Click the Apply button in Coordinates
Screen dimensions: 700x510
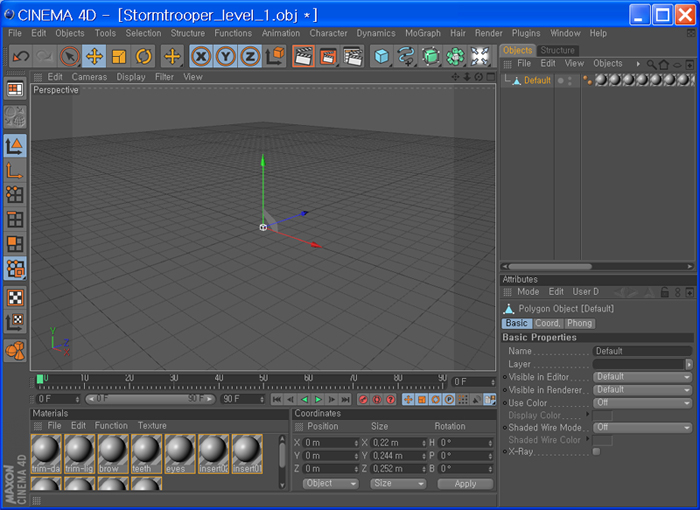pos(465,484)
